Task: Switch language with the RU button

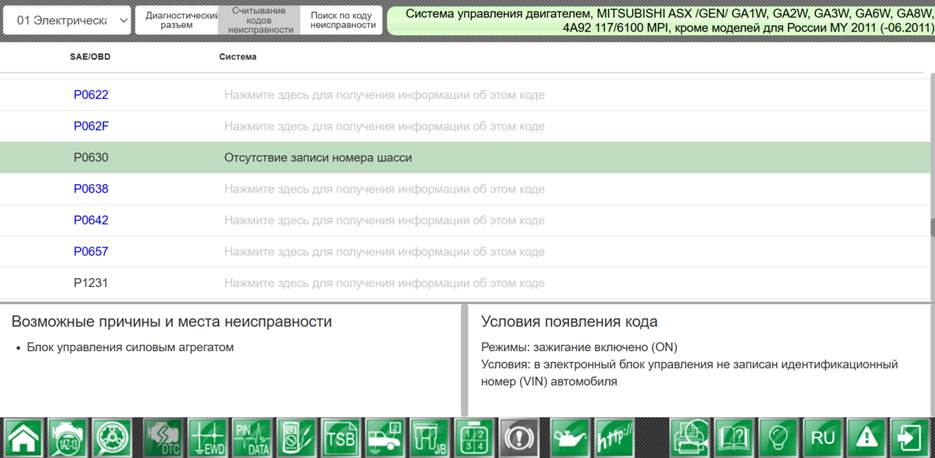Action: [823, 438]
